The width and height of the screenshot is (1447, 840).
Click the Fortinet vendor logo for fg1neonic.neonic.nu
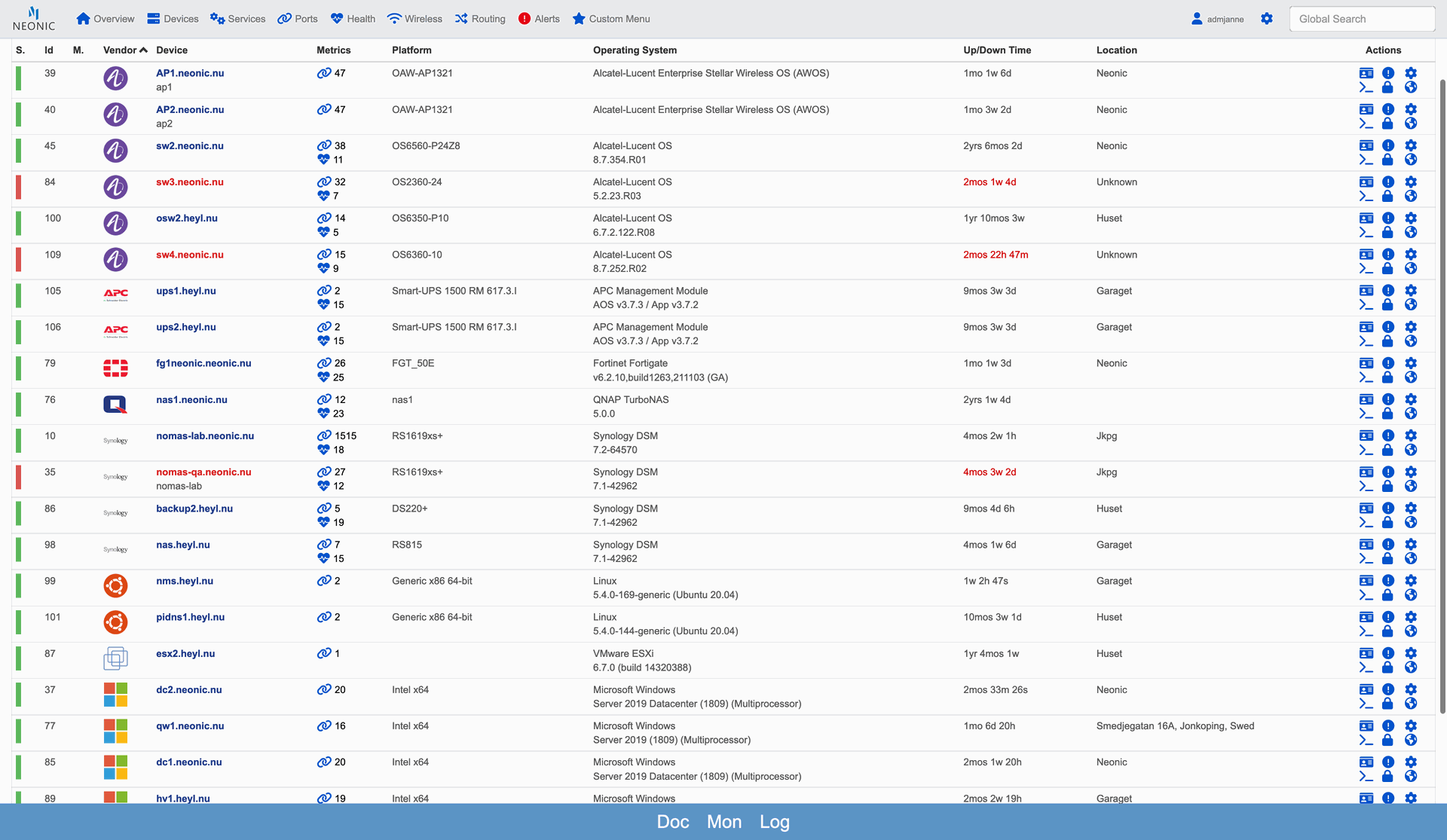[115, 368]
